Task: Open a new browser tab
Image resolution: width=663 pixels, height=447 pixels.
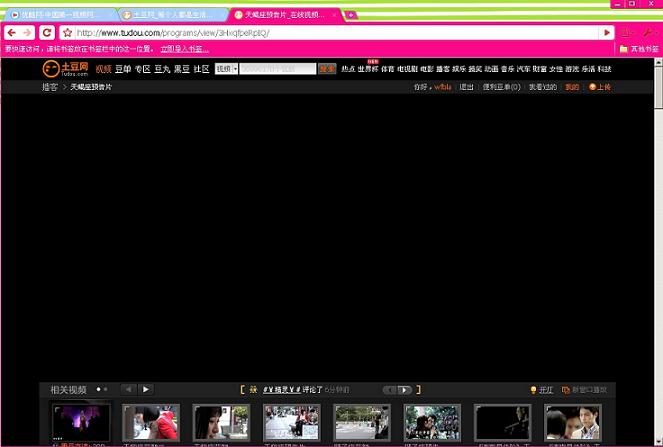Action: (350, 15)
